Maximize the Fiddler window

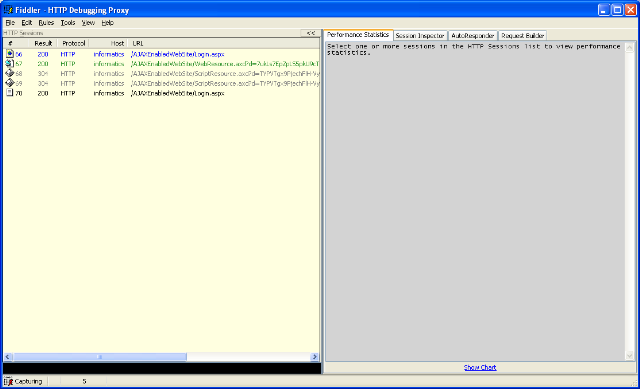(x=618, y=10)
